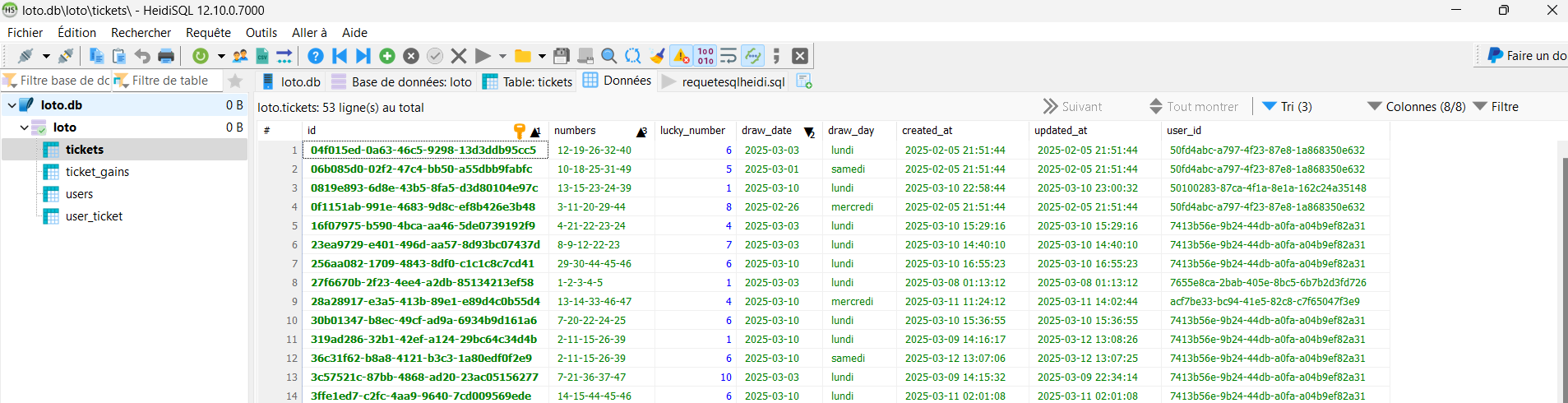Switch to Table: tickets tab
1568x403 pixels.
pos(527,81)
